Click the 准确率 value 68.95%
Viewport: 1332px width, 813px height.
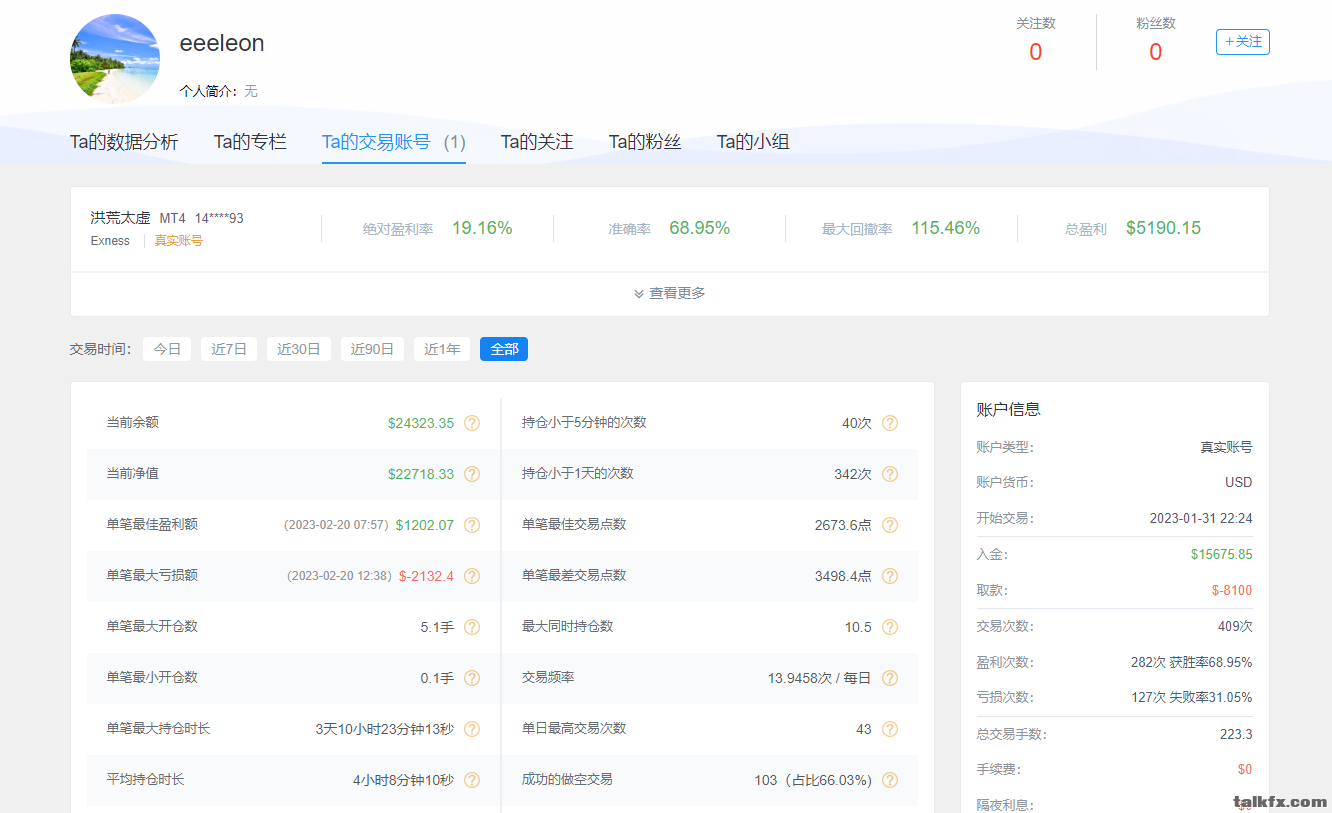700,228
